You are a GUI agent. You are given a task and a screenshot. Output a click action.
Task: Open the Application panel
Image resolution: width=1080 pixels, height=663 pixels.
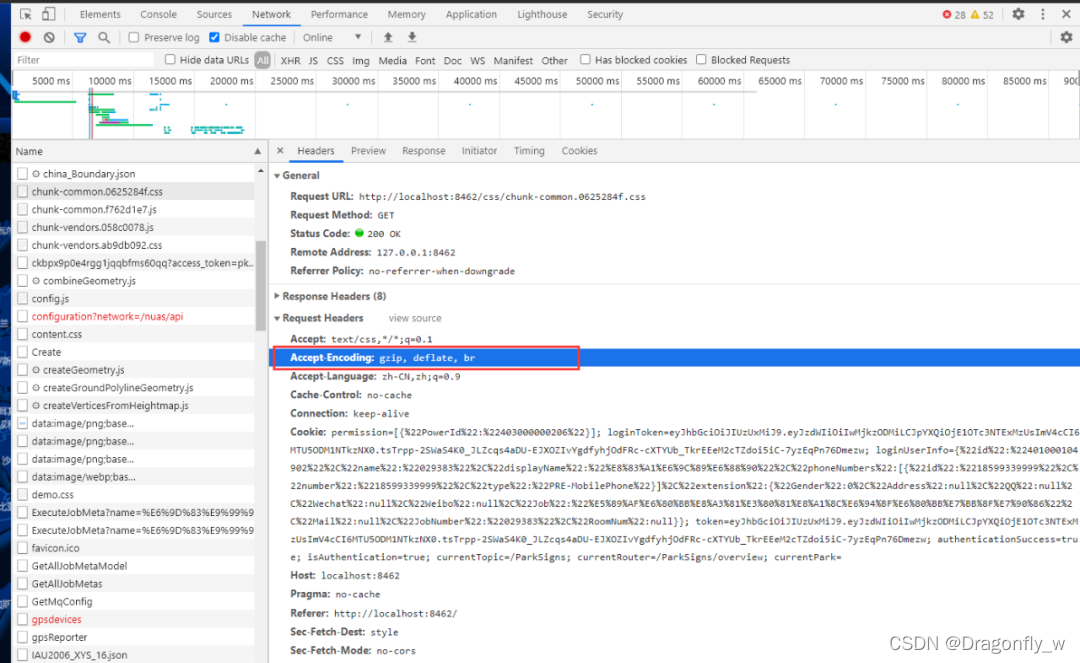471,14
